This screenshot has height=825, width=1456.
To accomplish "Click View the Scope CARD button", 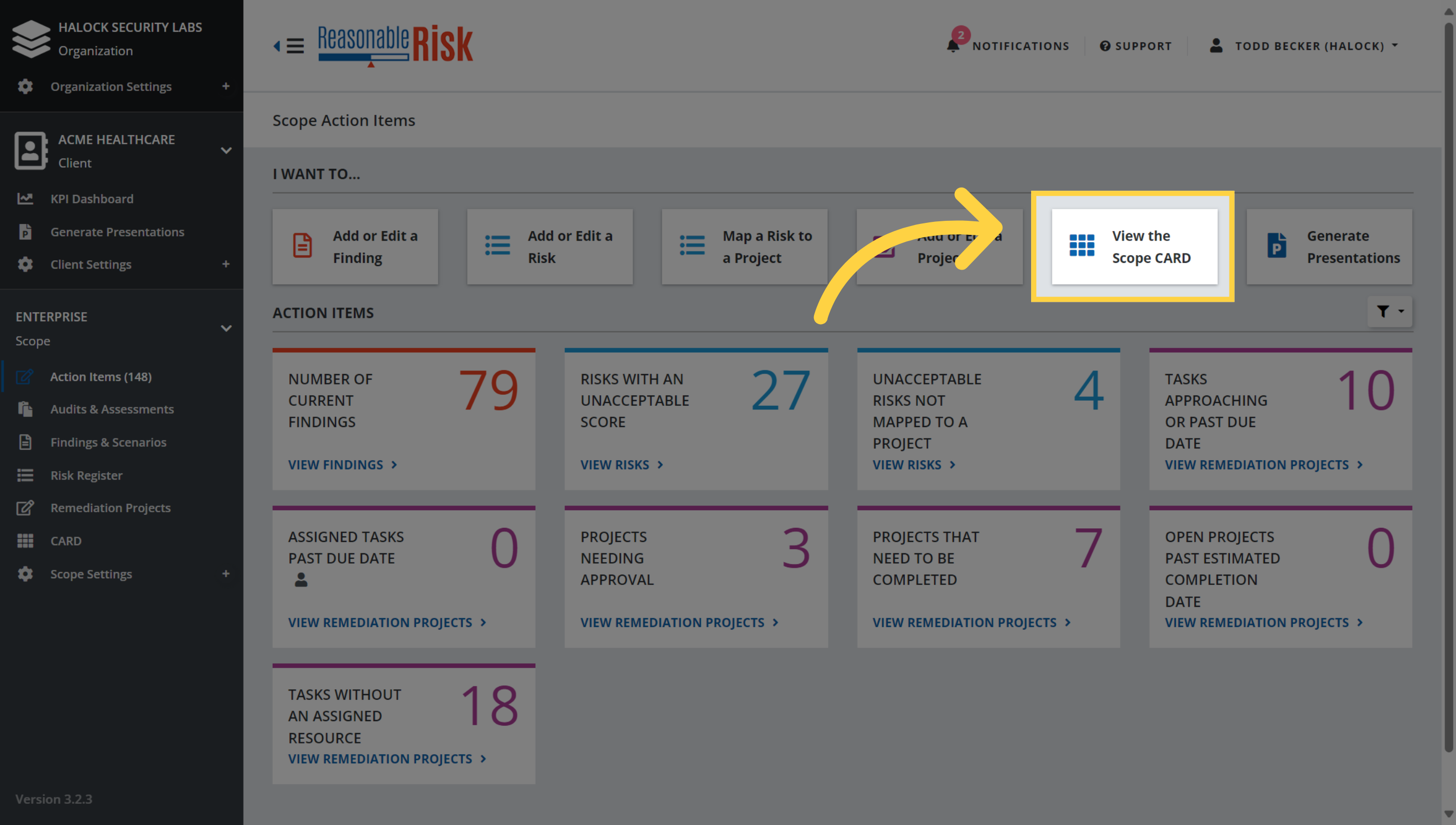I will click(x=1134, y=246).
